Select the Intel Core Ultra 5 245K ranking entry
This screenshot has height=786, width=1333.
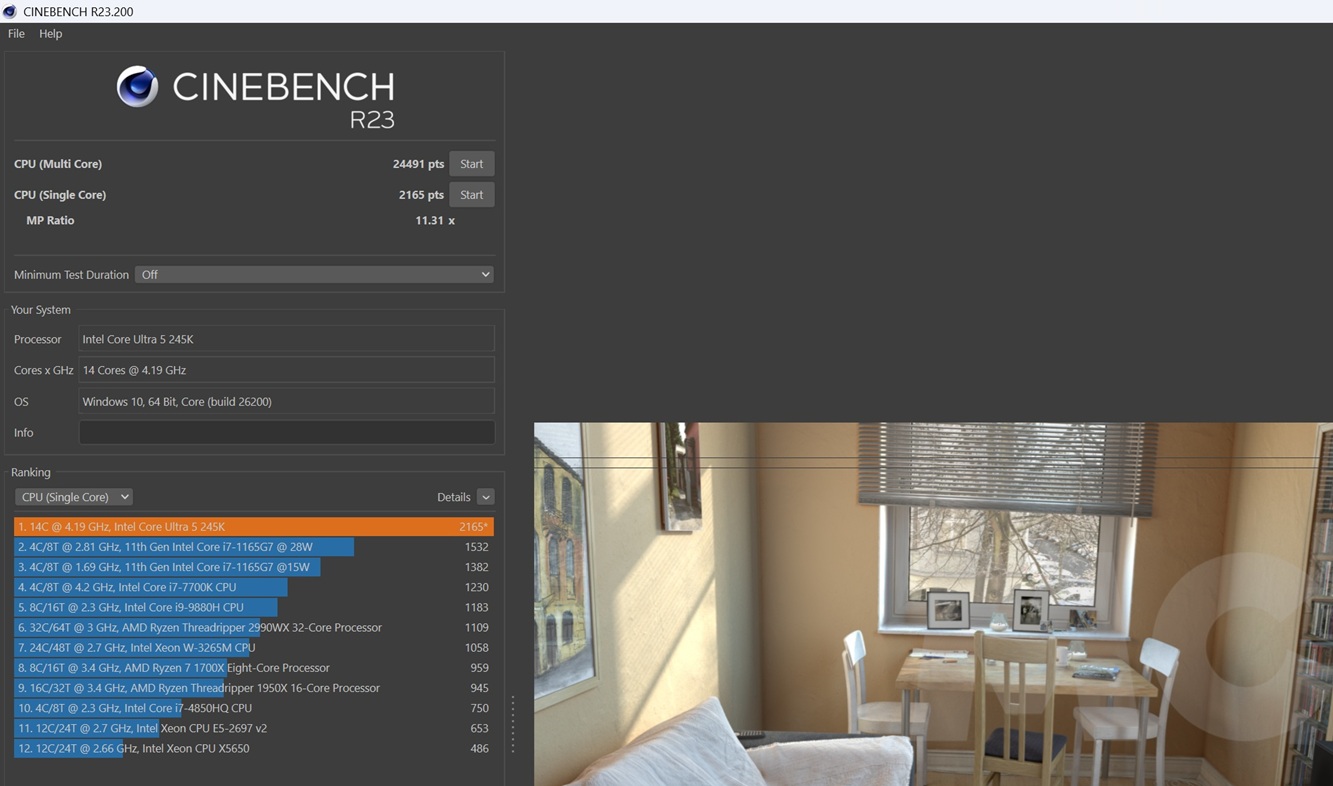tap(253, 526)
